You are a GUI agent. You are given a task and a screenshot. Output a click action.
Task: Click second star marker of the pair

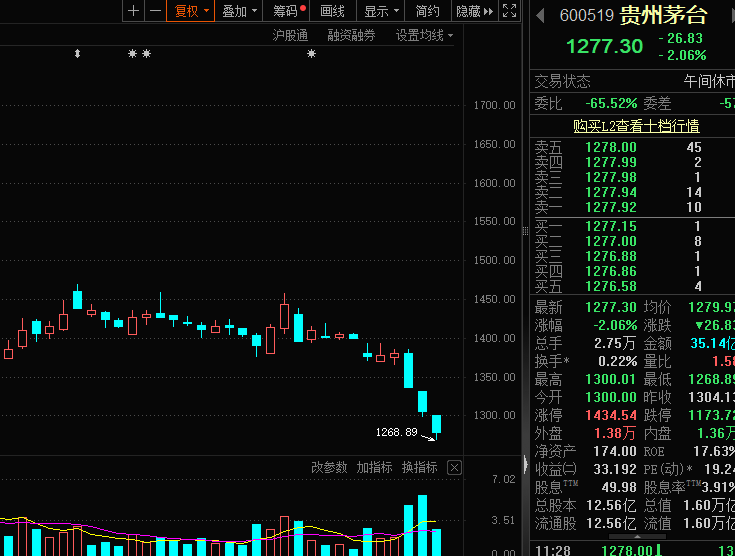pos(147,54)
